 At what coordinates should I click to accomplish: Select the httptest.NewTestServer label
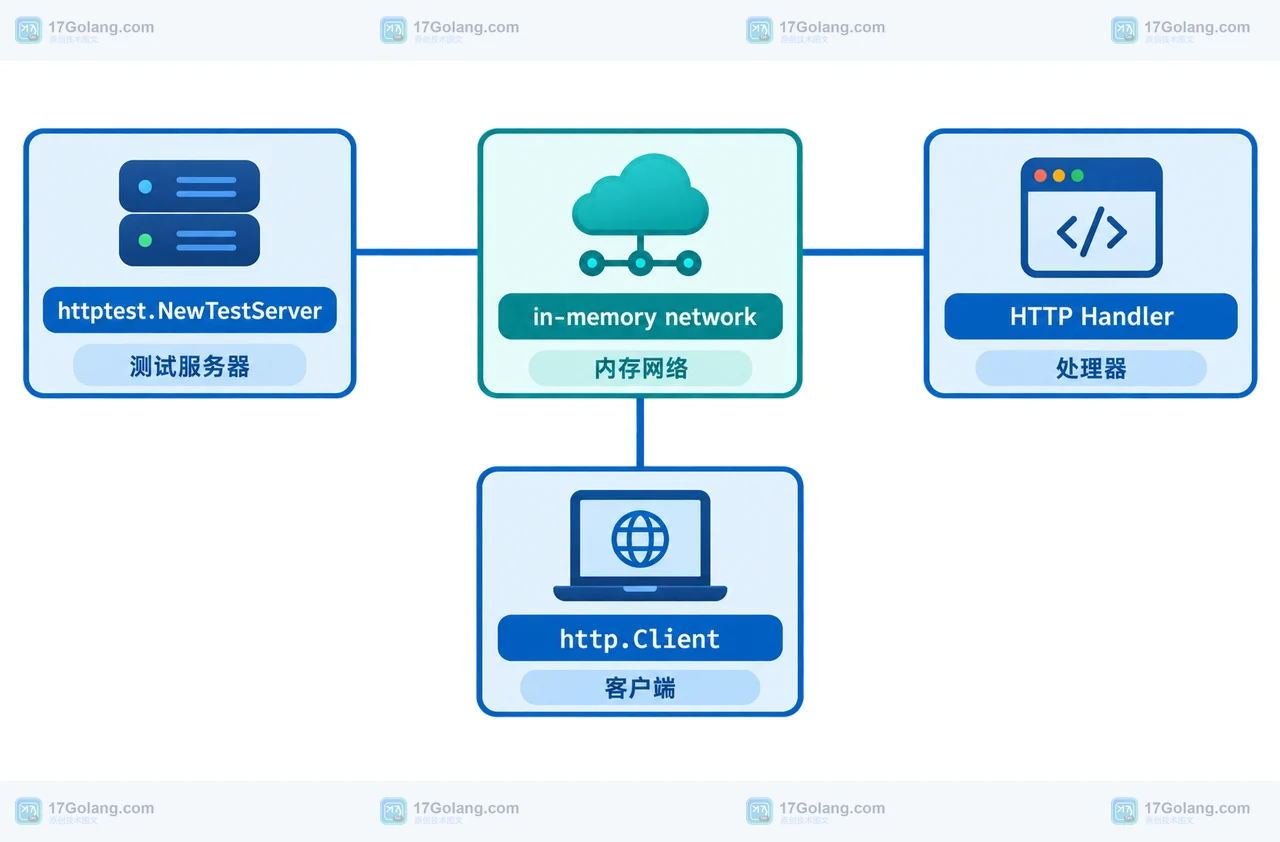190,310
